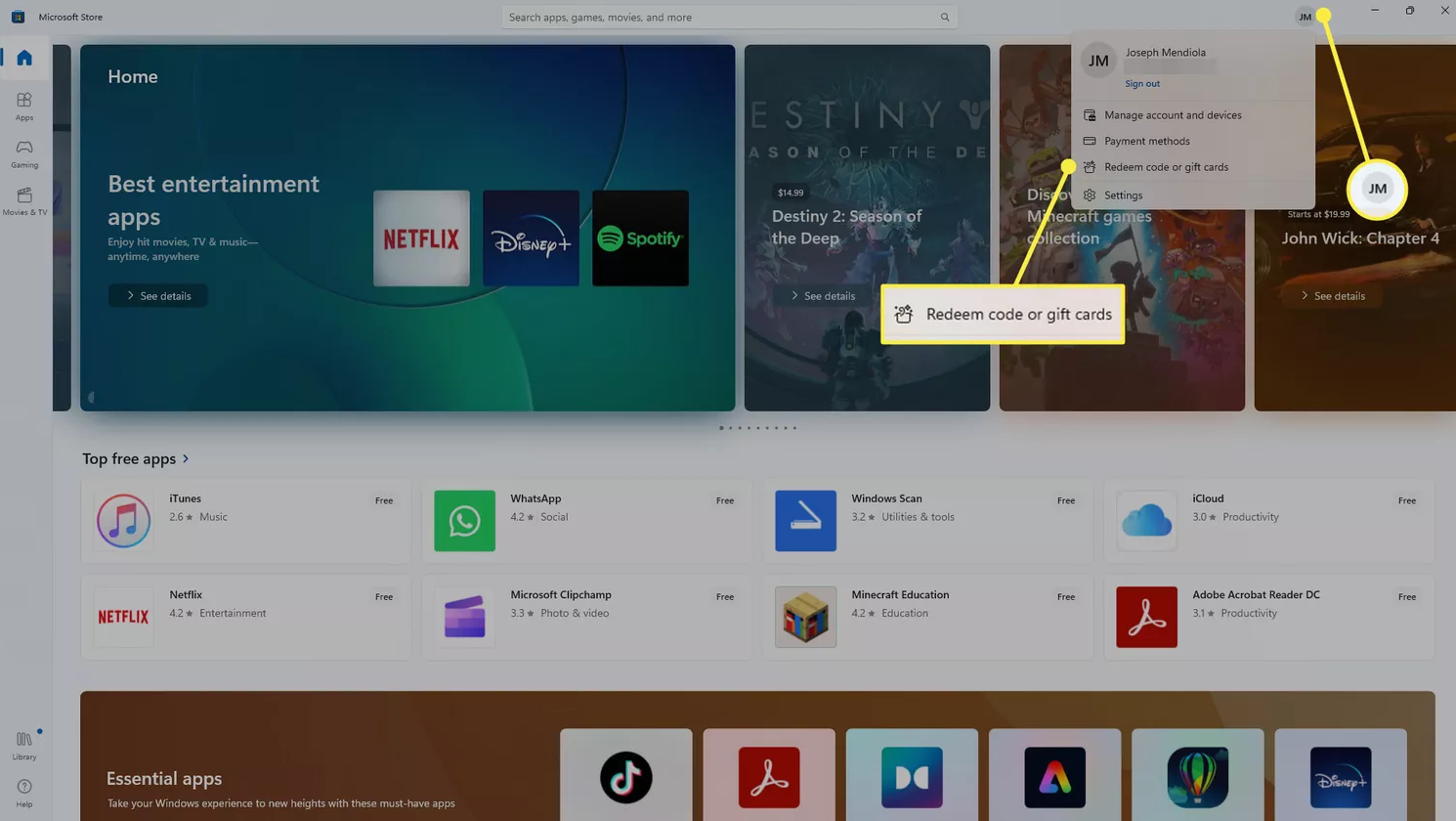
Task: Open the iTunes app icon
Action: pos(123,521)
